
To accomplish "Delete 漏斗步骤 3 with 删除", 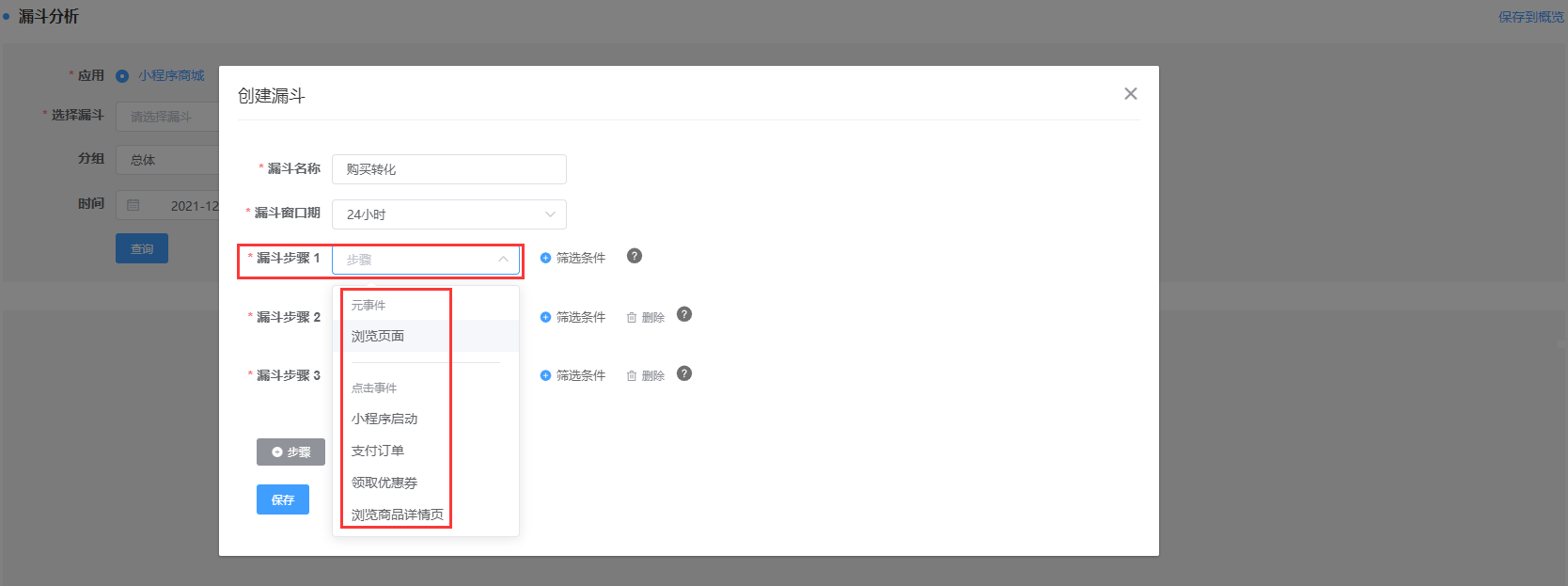I will click(646, 375).
